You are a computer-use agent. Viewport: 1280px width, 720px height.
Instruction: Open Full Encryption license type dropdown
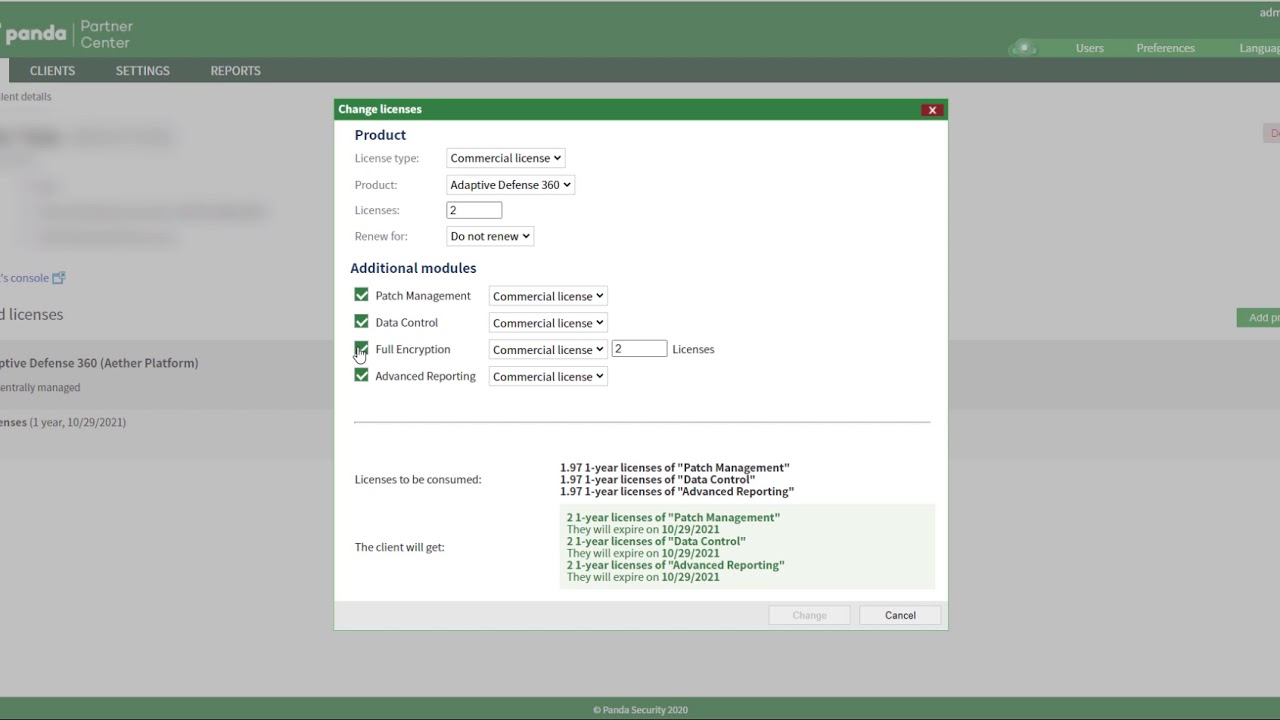[548, 350]
